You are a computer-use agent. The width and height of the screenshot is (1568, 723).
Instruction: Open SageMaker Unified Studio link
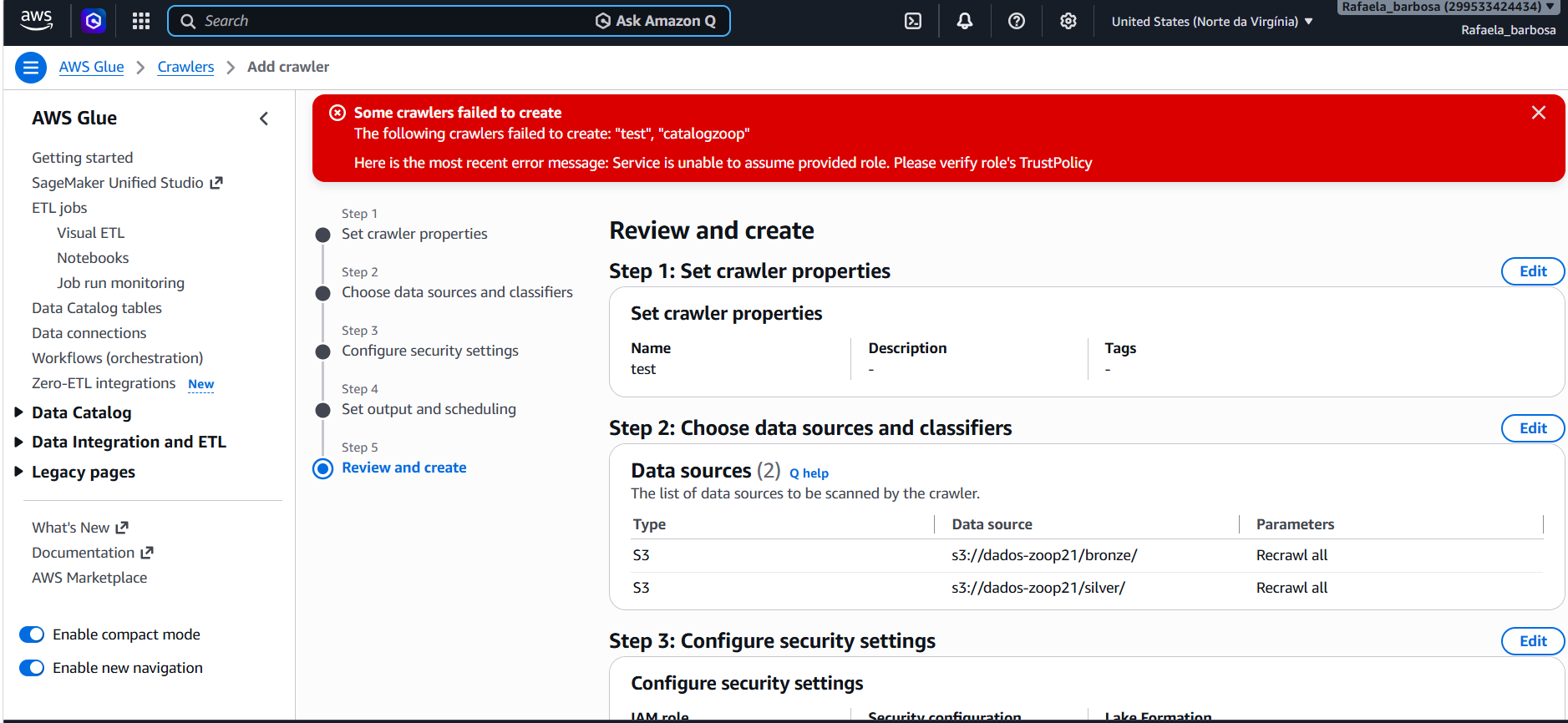118,183
